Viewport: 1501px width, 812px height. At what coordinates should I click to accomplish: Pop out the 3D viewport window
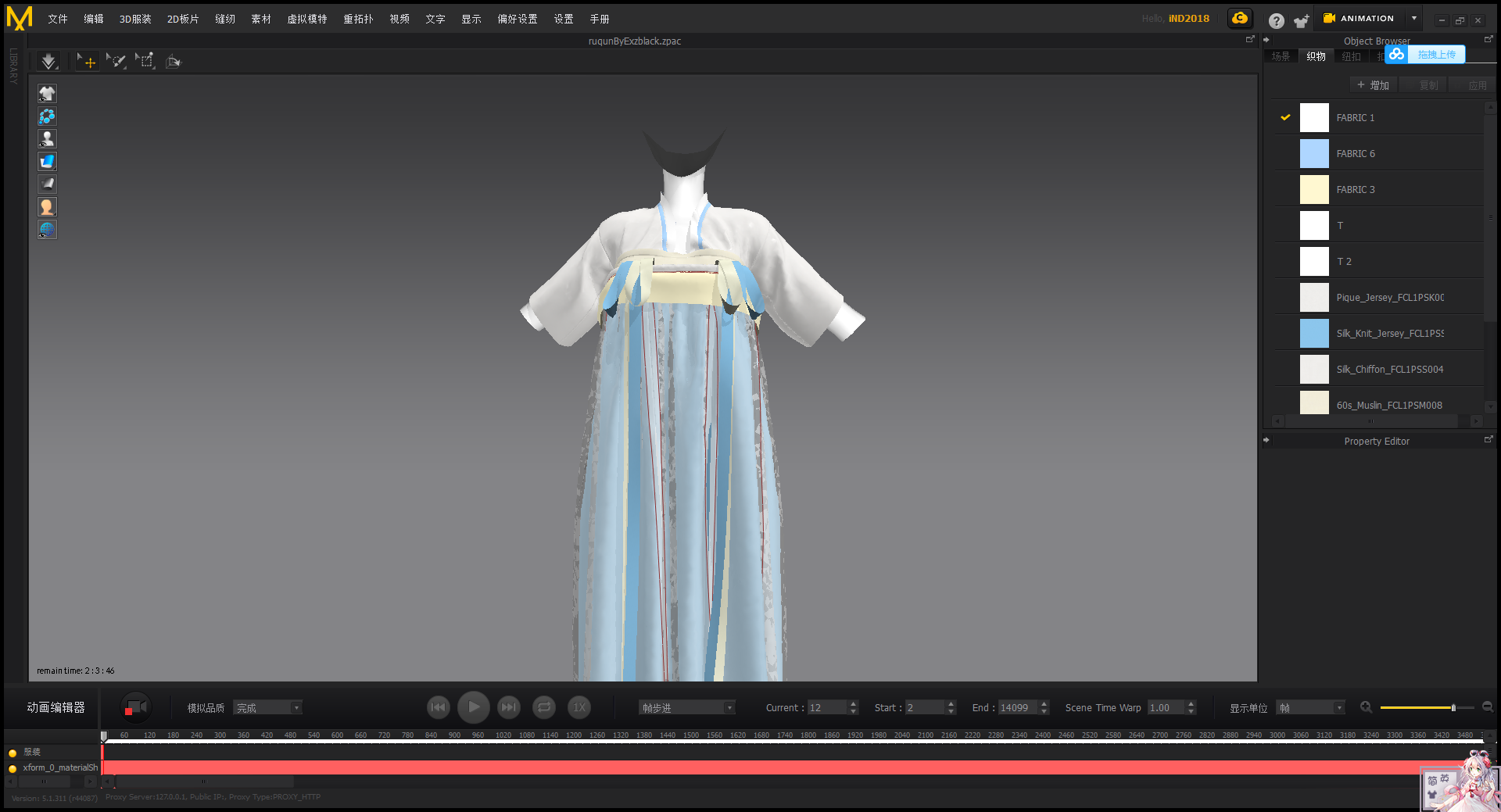pyautogui.click(x=1250, y=39)
